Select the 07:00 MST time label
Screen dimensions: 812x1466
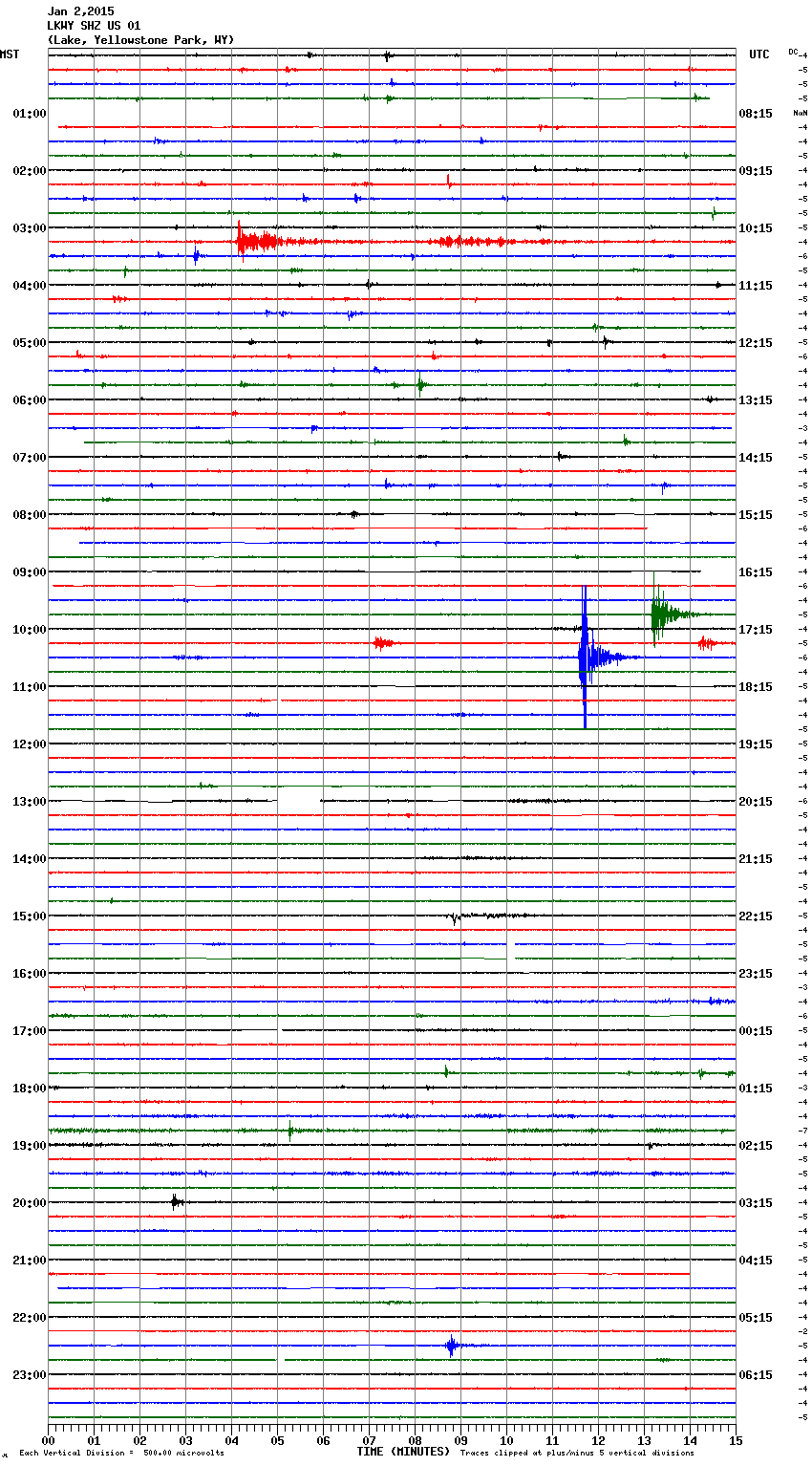click(30, 458)
